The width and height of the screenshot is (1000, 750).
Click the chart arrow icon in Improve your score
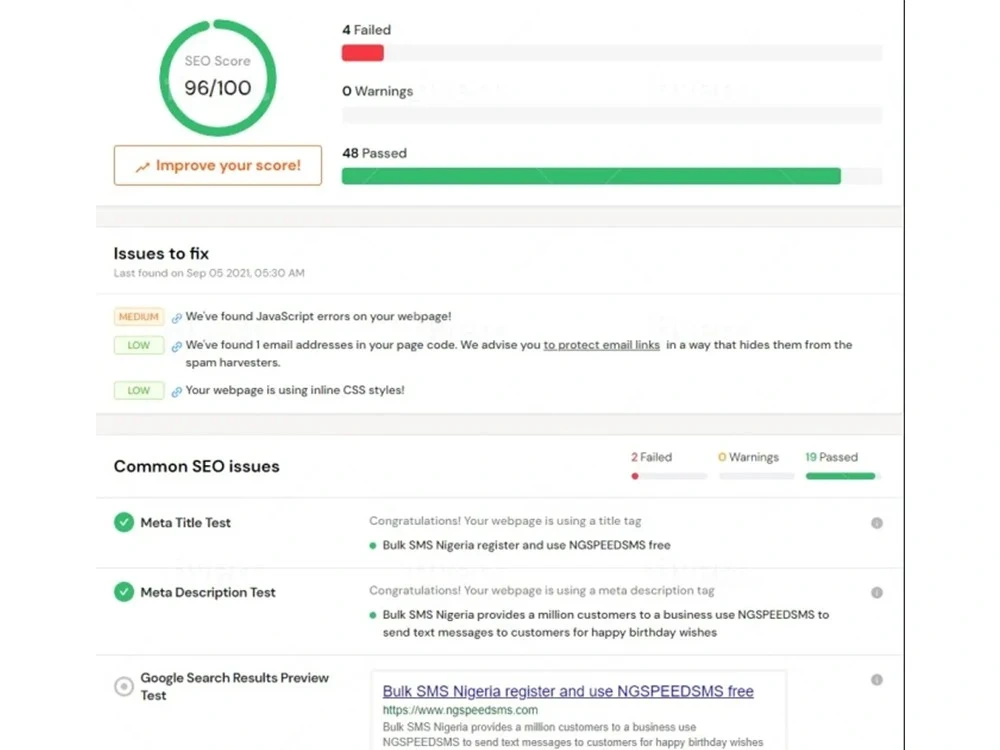click(142, 167)
